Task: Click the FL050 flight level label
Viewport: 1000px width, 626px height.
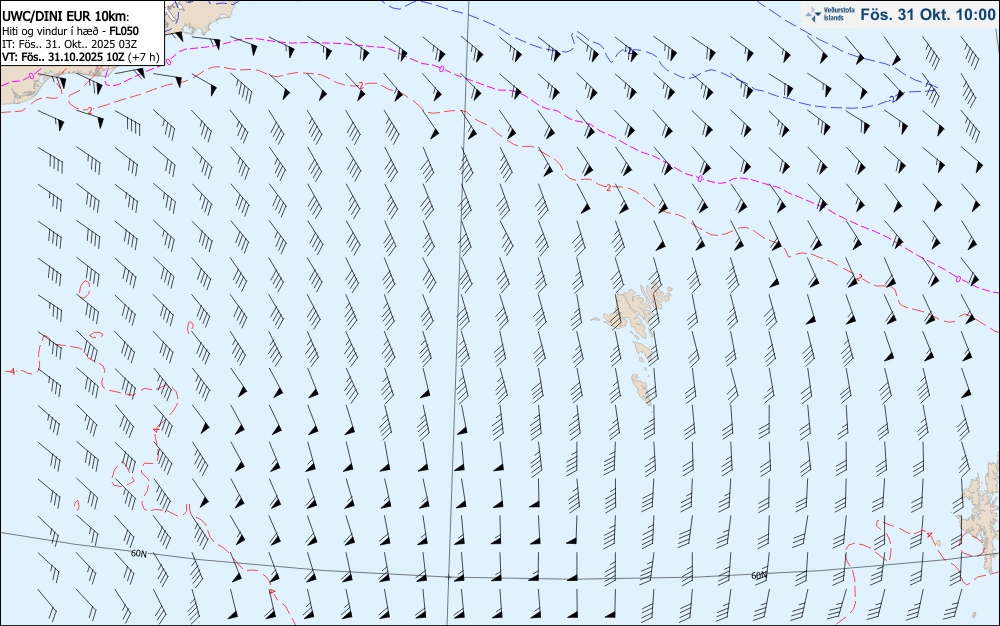Action: [x=124, y=31]
